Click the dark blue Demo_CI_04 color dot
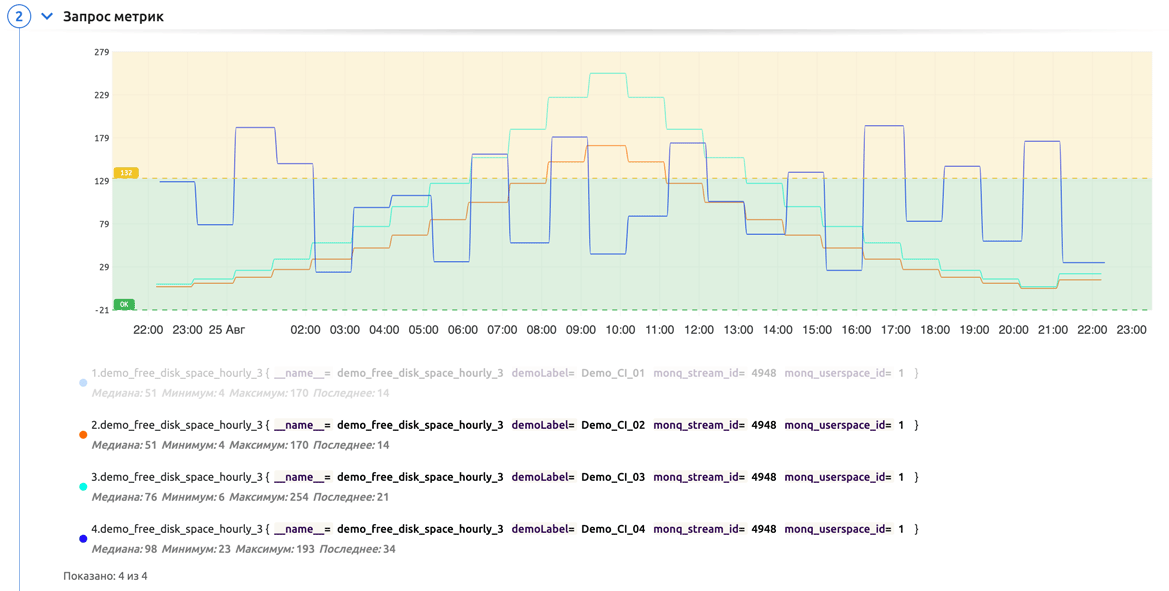Image resolution: width=1169 pixels, height=591 pixels. coord(83,539)
